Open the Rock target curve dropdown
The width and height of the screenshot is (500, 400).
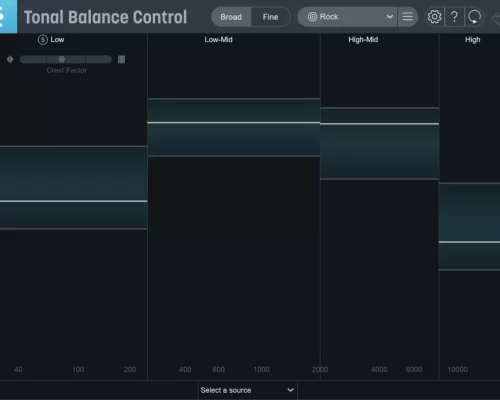pos(347,17)
